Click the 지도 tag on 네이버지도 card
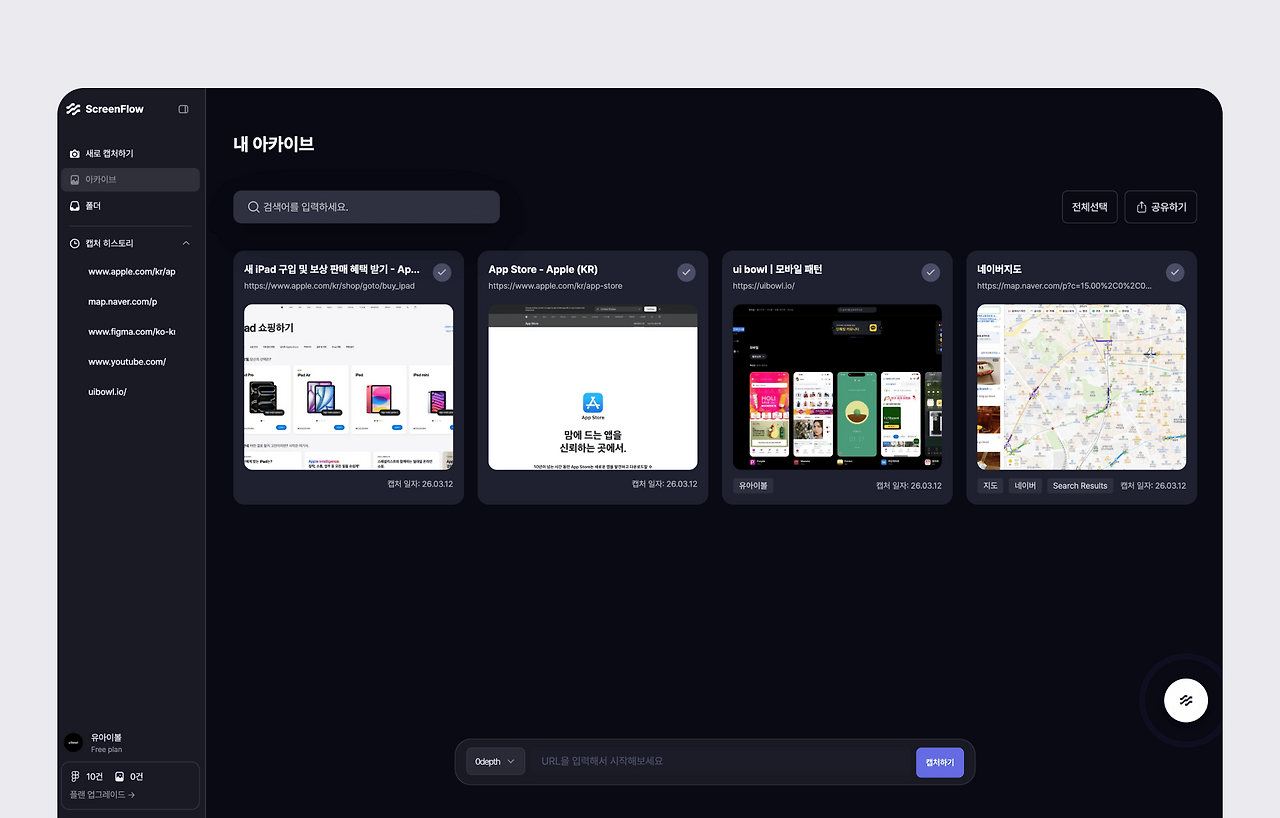Viewport: 1280px width, 818px height. [990, 485]
